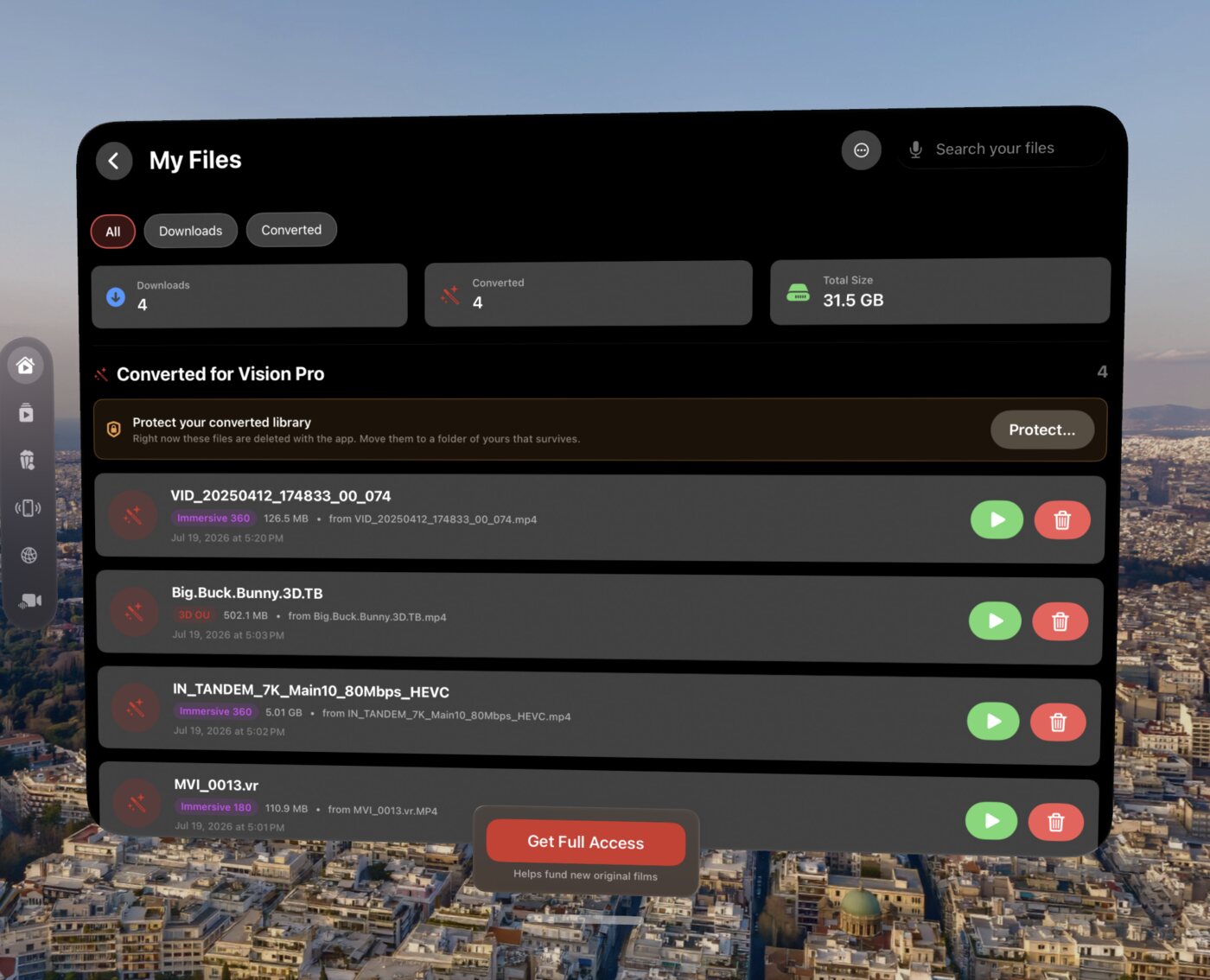Click the Get Full Access button
The image size is (1210, 980).
coord(586,843)
